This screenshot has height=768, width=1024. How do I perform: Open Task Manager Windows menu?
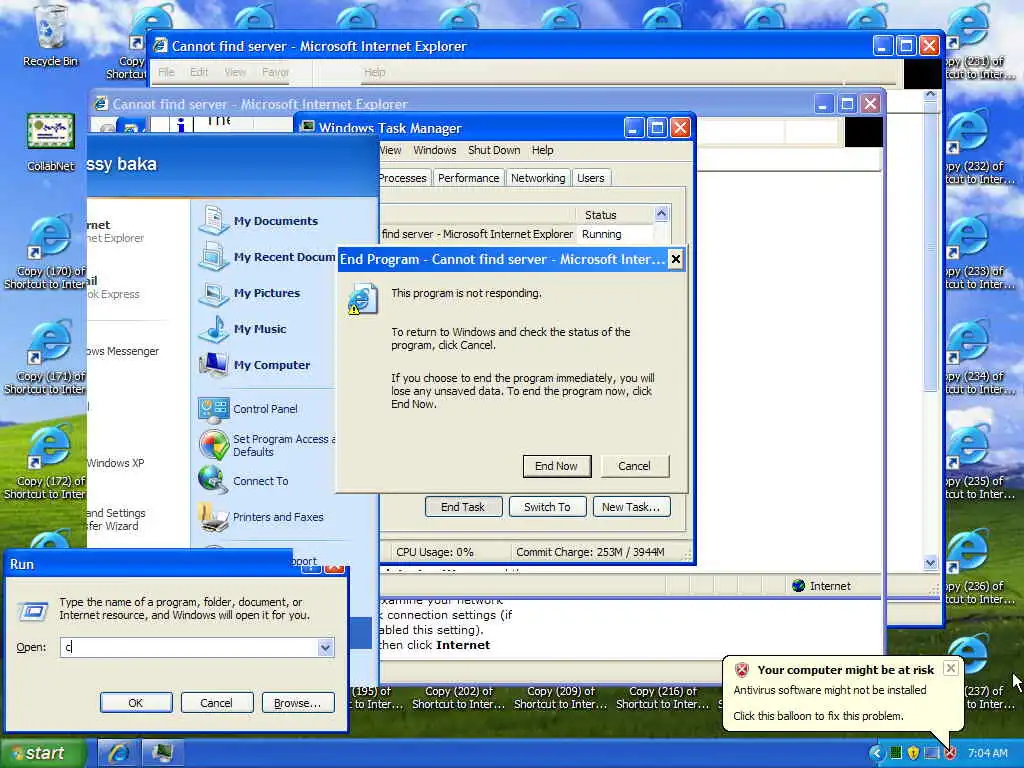(x=434, y=150)
